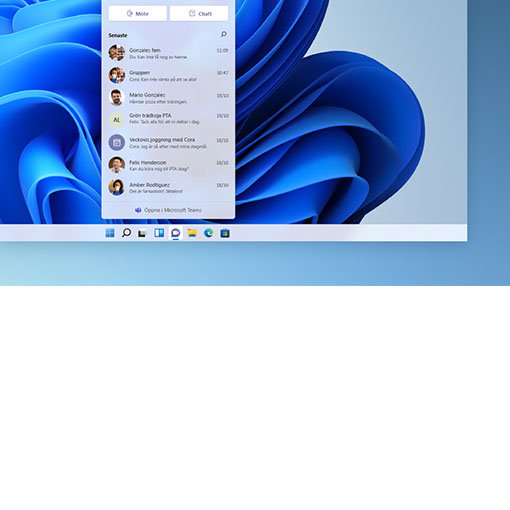Open the Windows Start menu
The height and width of the screenshot is (510, 510).
coord(110,233)
